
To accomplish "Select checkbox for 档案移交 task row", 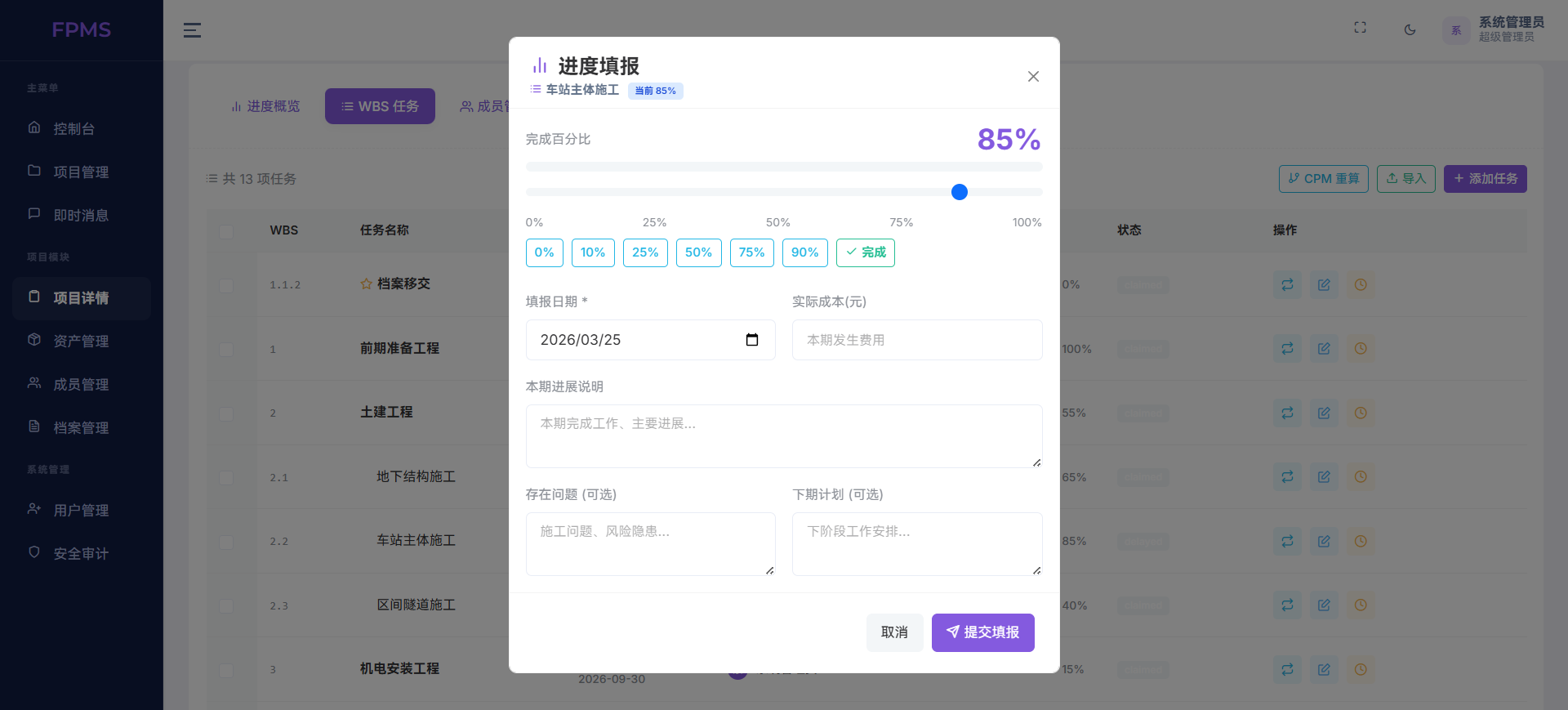I will [226, 285].
